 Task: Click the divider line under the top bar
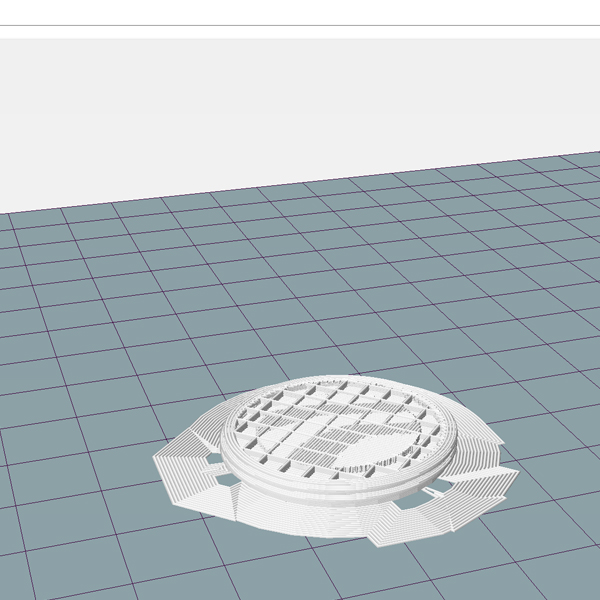coord(300,26)
